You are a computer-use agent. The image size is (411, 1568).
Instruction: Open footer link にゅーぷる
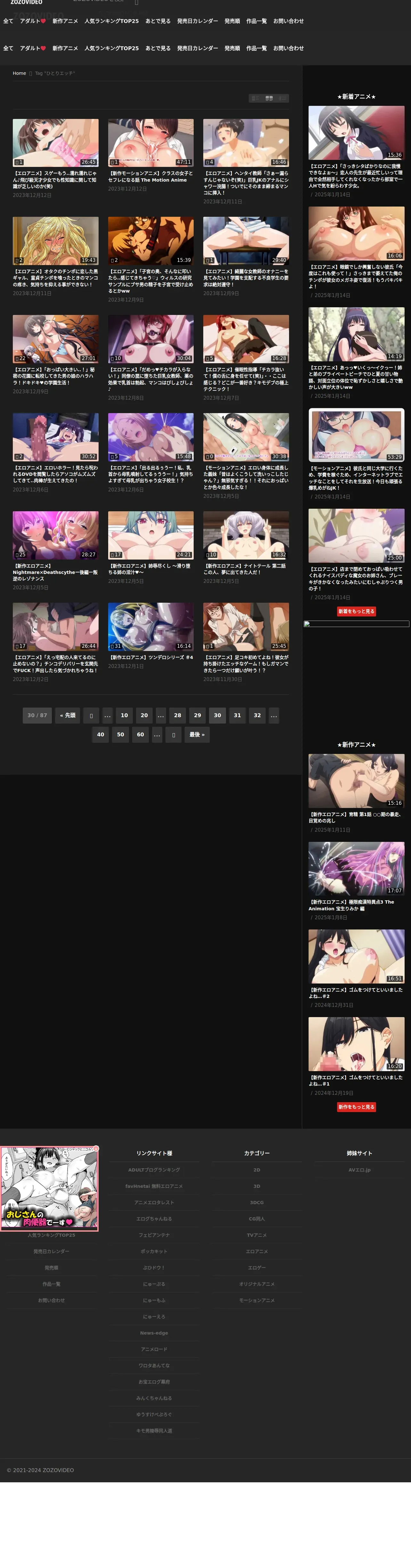click(x=154, y=1284)
